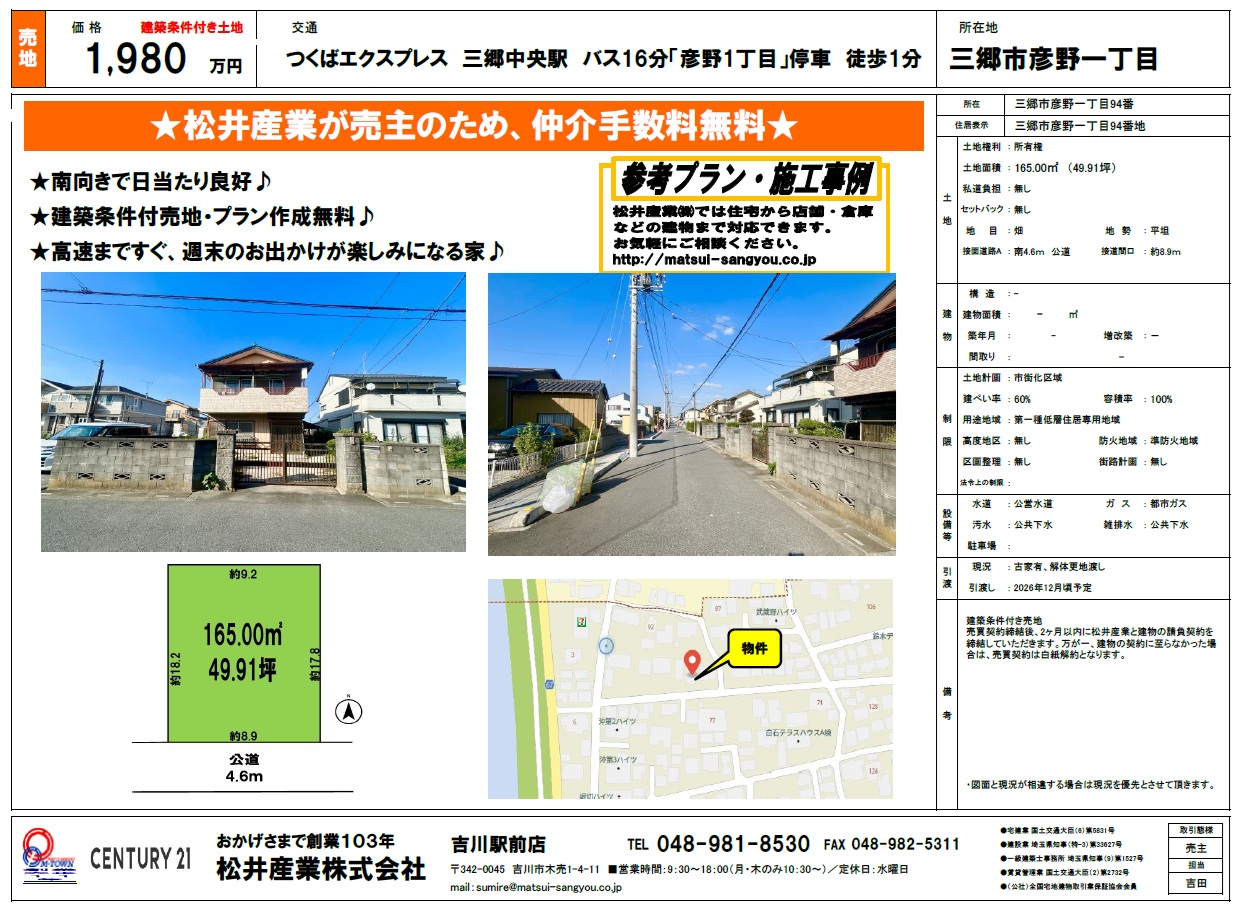This screenshot has width=1237, height=912.
Task: Click the 第一種低層住居専用地域 zoning value
Action: 1067,420
